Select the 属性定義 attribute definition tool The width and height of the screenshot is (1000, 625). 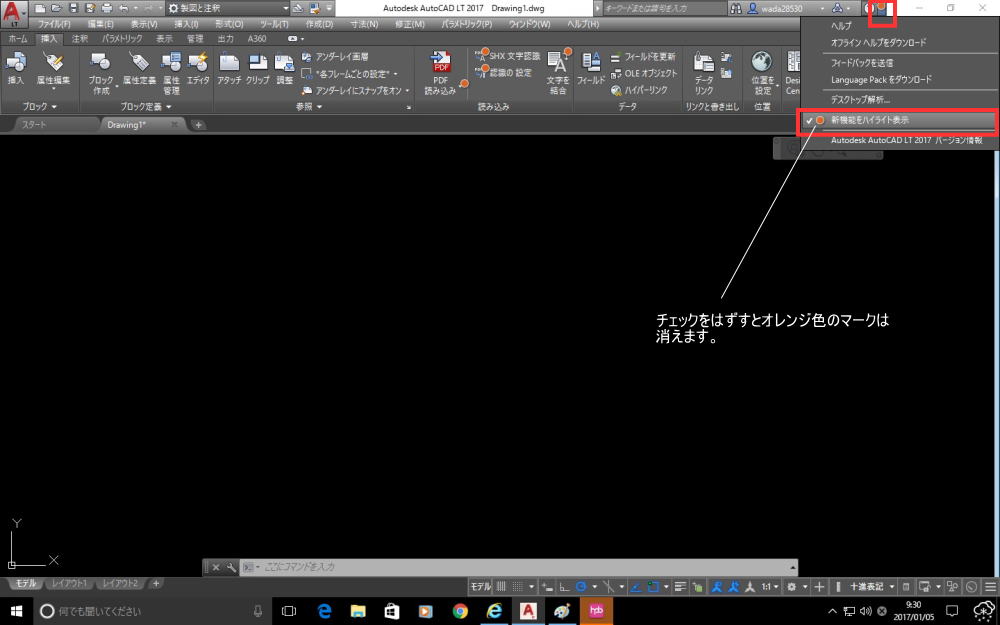point(139,69)
